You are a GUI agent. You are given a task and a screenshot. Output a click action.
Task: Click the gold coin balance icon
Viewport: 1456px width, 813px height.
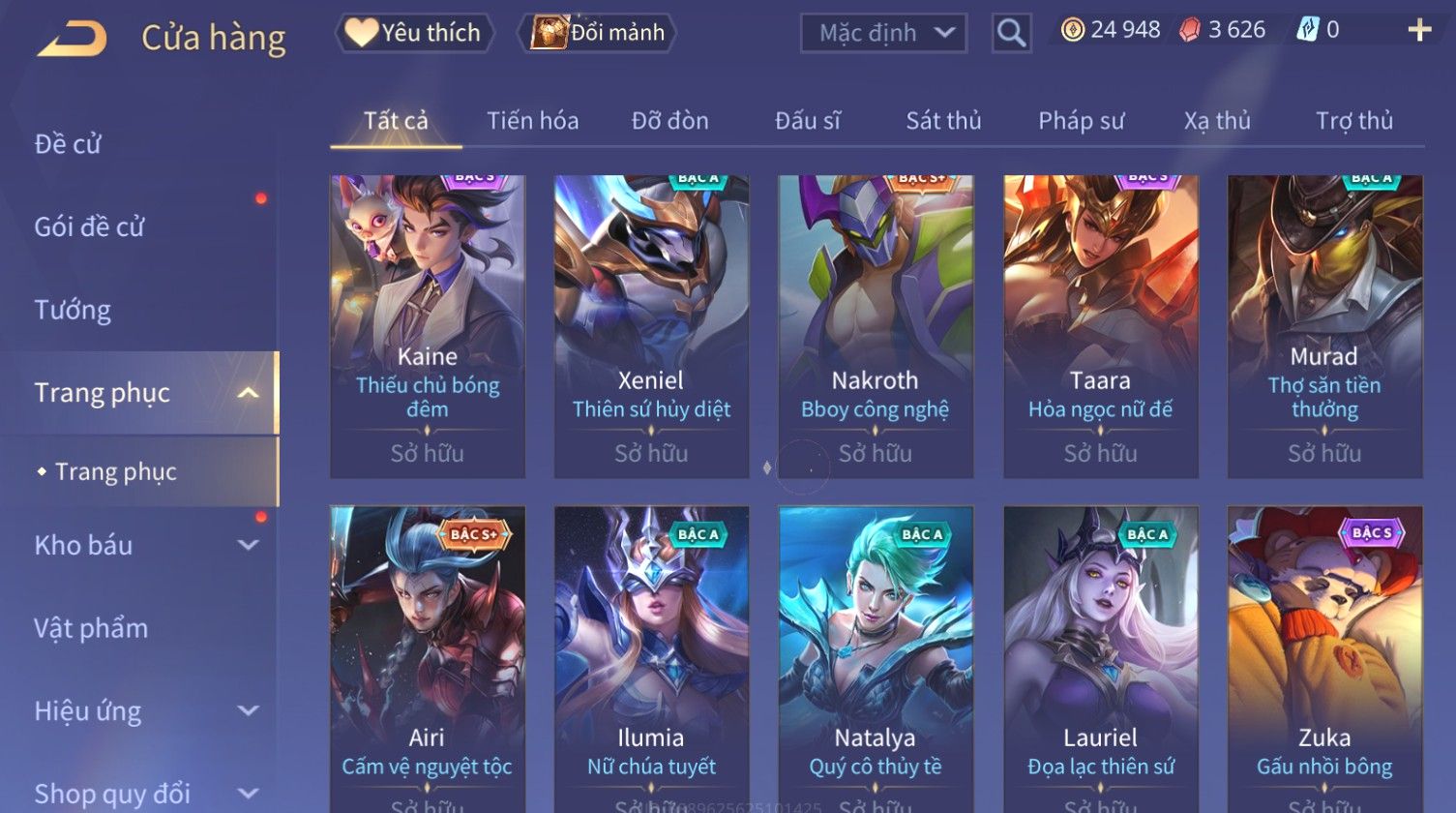[x=1072, y=30]
